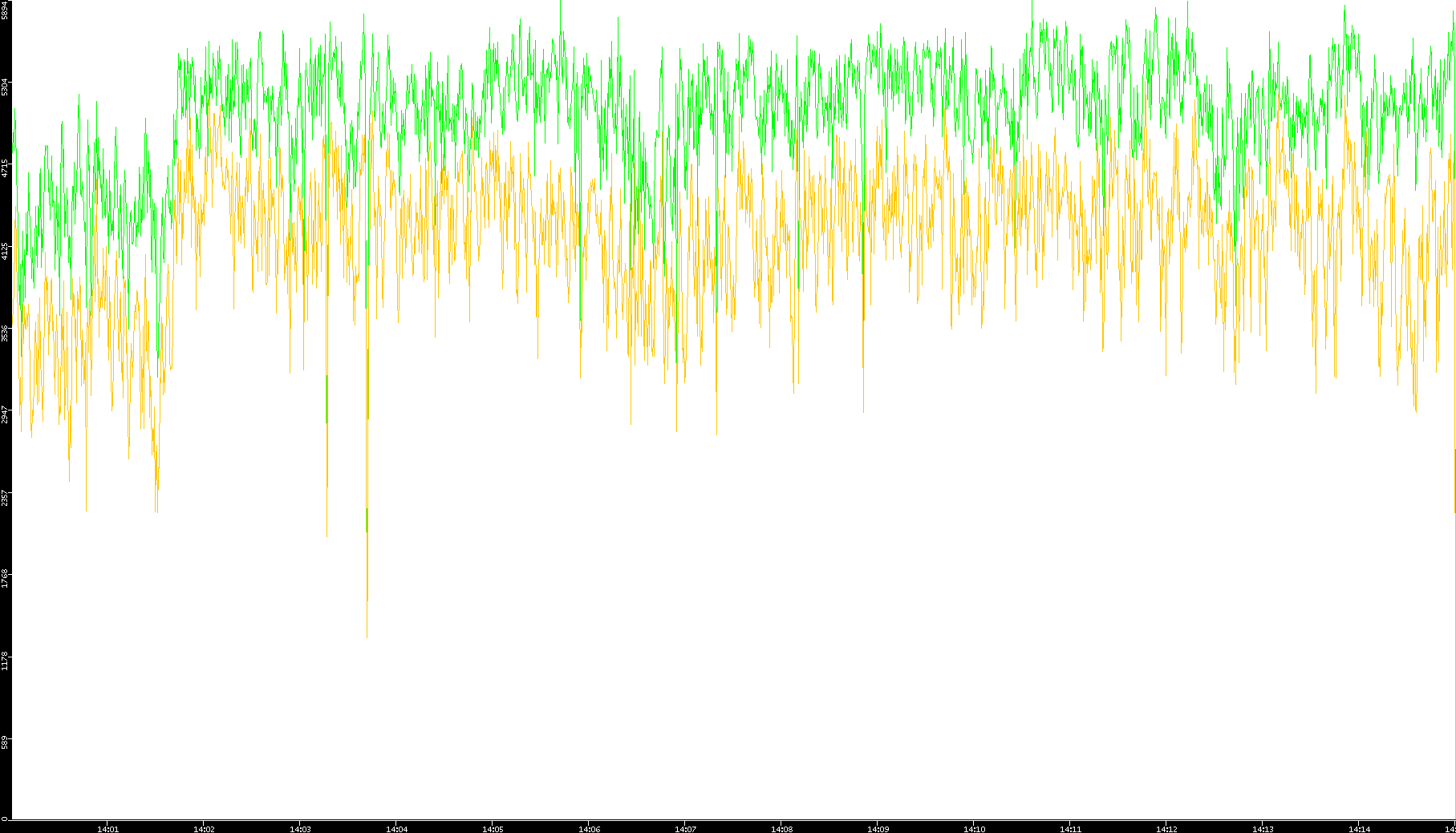Click the 14:14 time axis label

pos(1359,829)
